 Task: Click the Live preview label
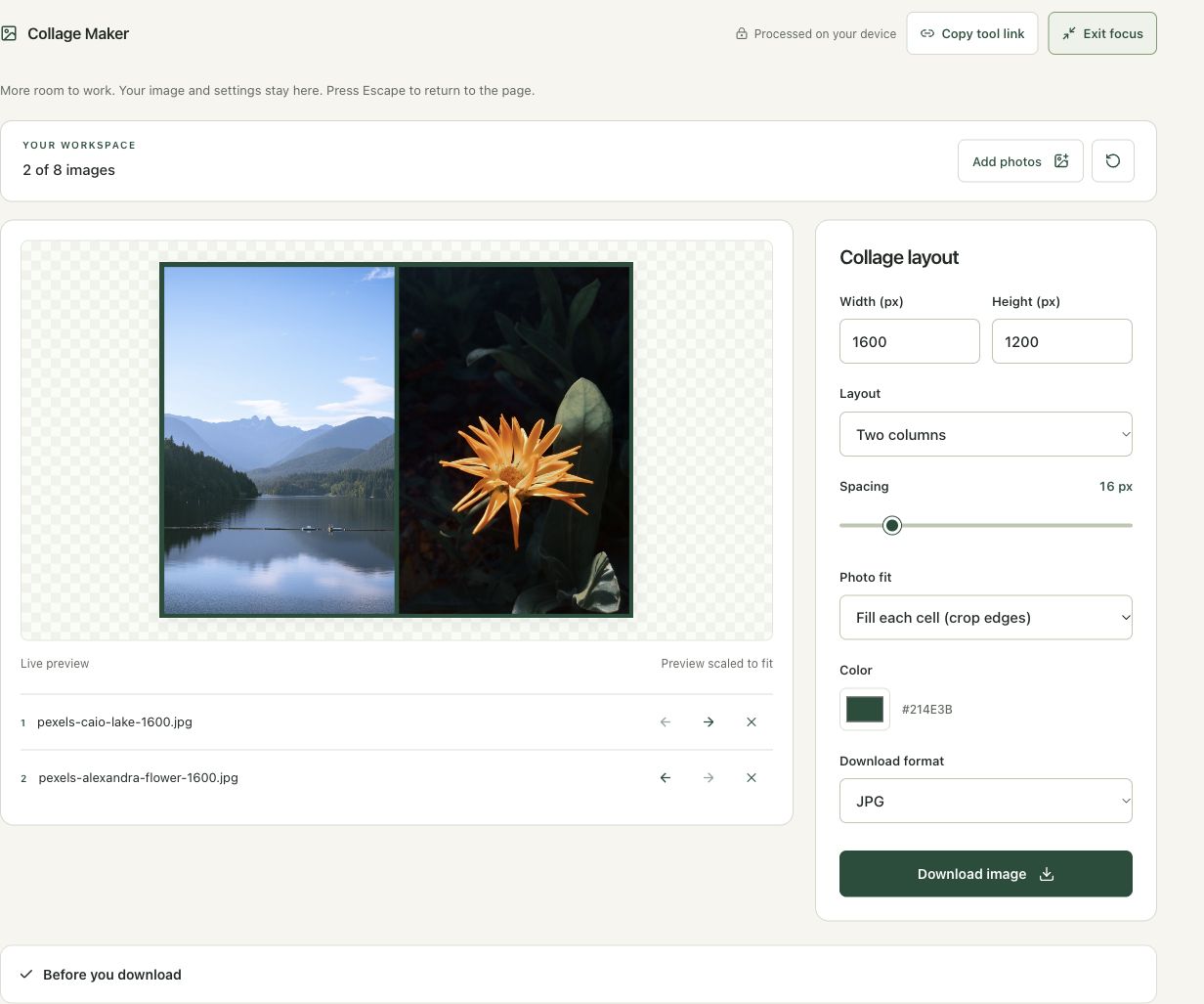click(x=55, y=664)
